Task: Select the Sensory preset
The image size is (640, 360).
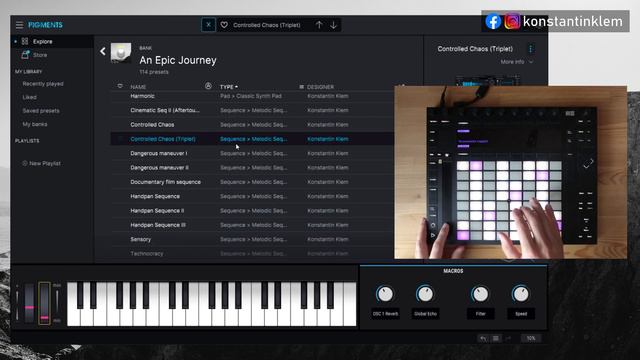Action: [x=140, y=239]
